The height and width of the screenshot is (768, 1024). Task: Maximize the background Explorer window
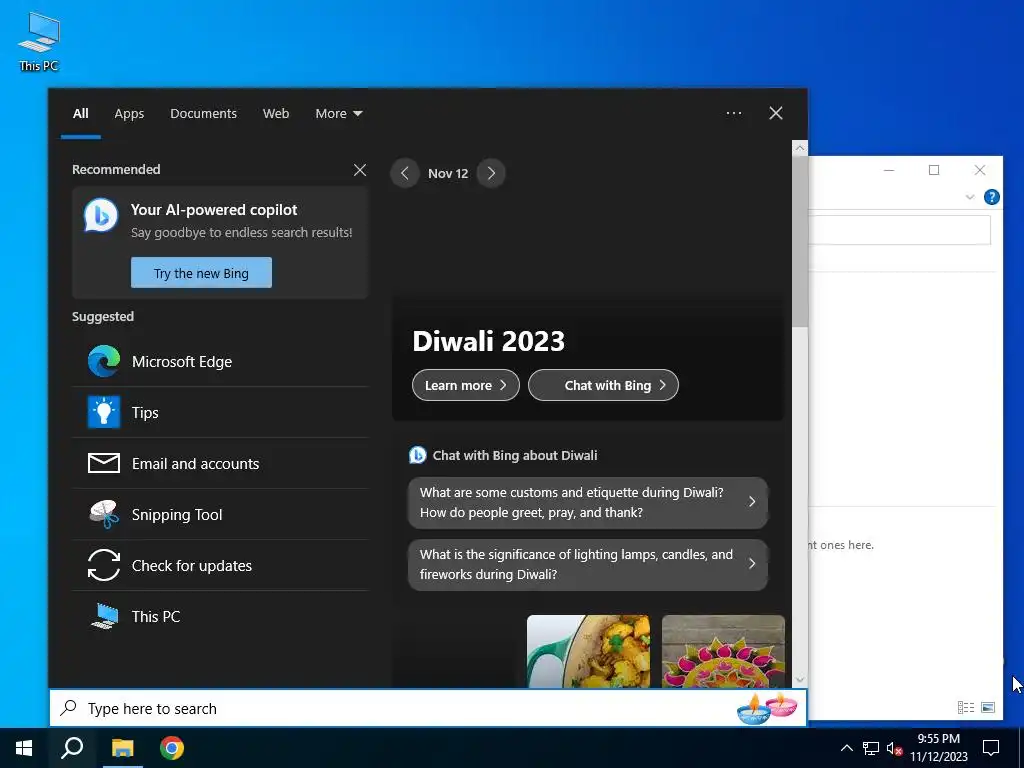(934, 170)
